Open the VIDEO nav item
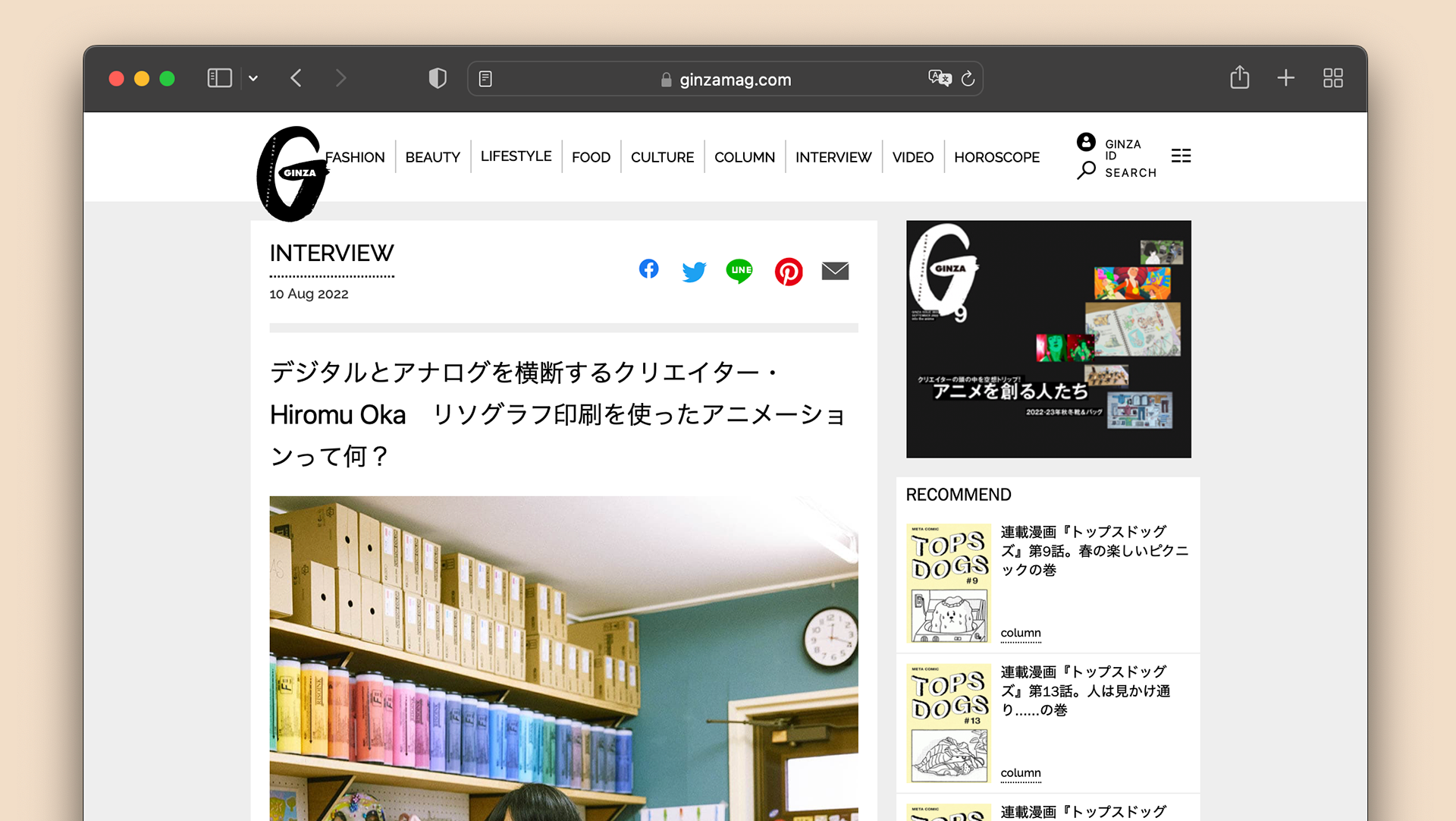 [912, 157]
